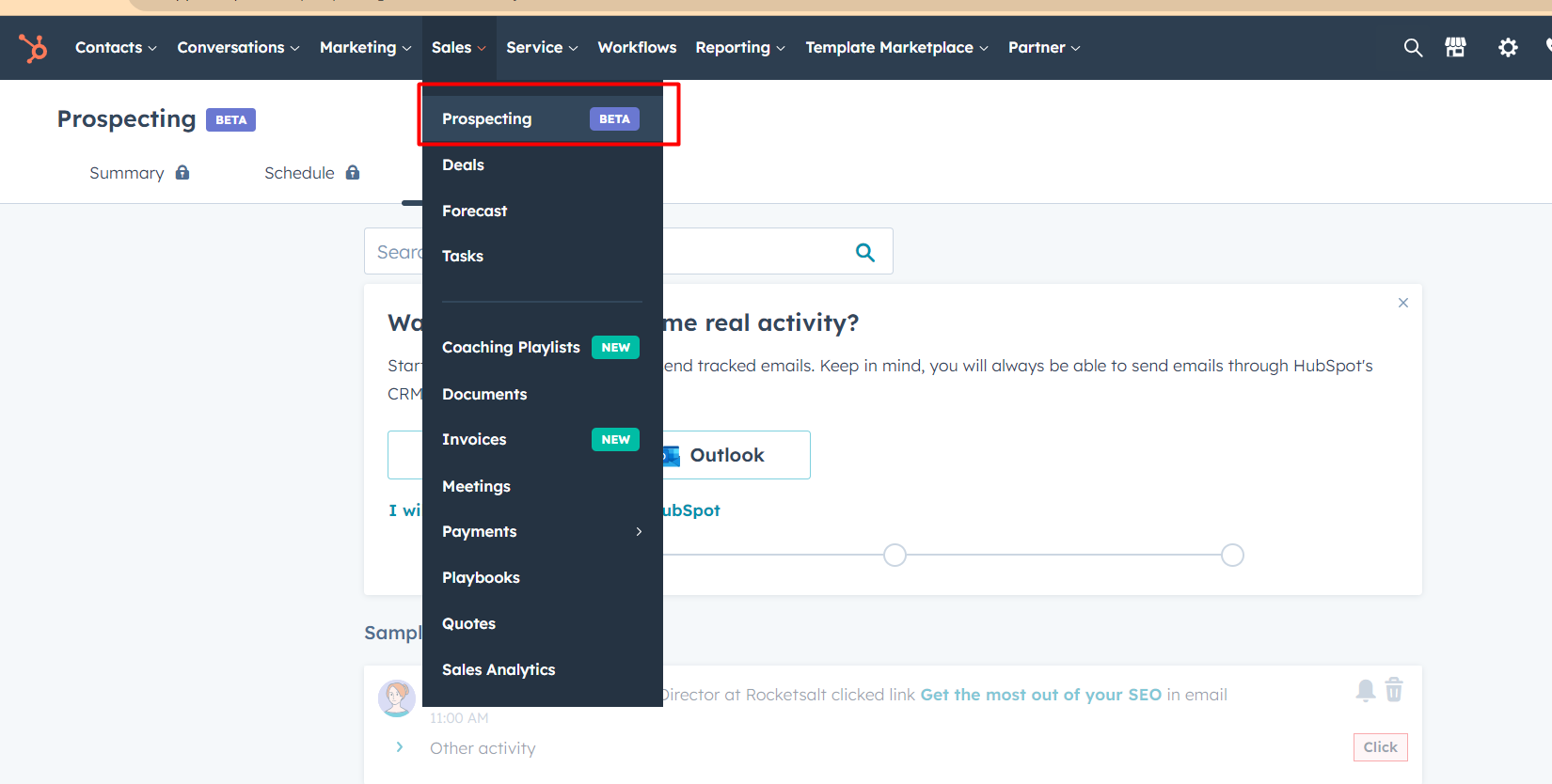This screenshot has width=1552, height=784.
Task: Open the search magnifier in top bar
Action: coord(1413,47)
